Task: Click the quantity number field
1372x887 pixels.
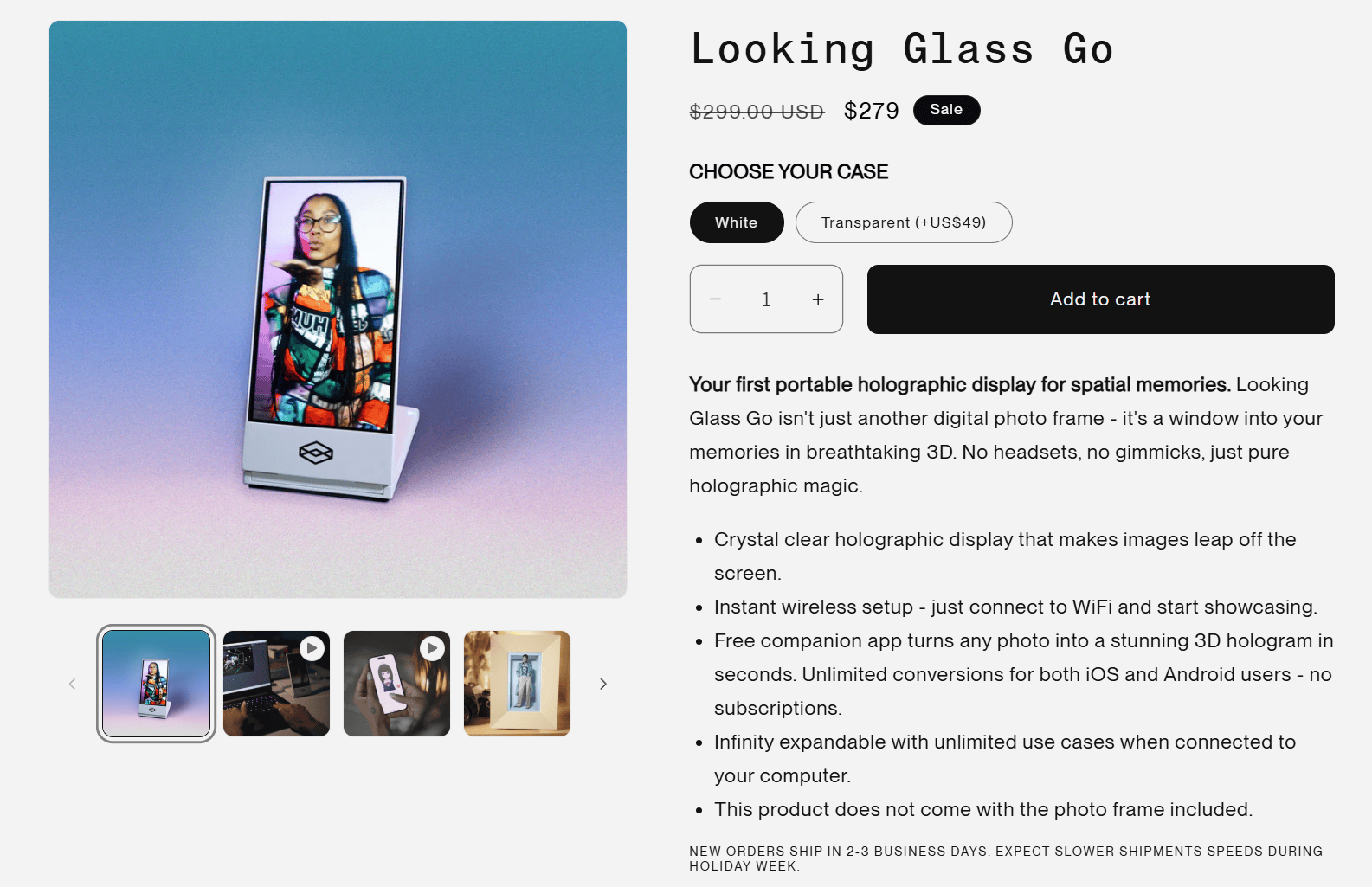Action: (x=766, y=299)
